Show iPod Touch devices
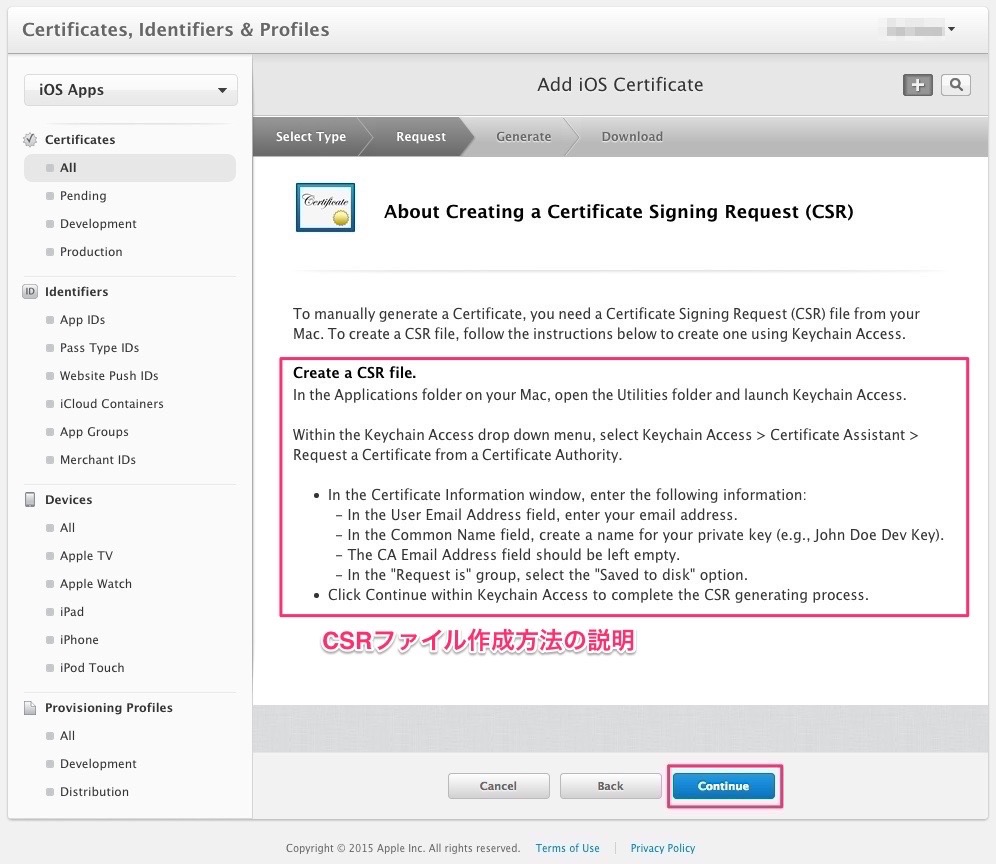The image size is (996, 864). 91,667
